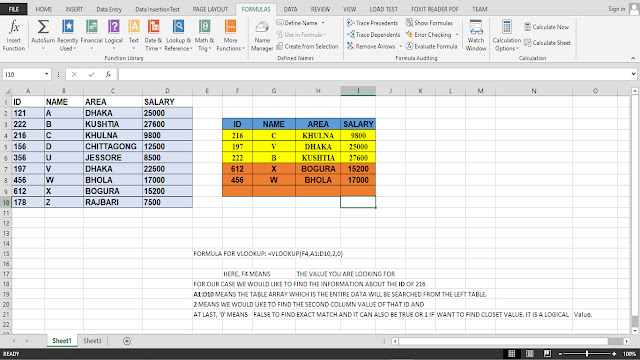This screenshot has height=360, width=640.
Task: Click Create from Selection
Action: click(307, 47)
